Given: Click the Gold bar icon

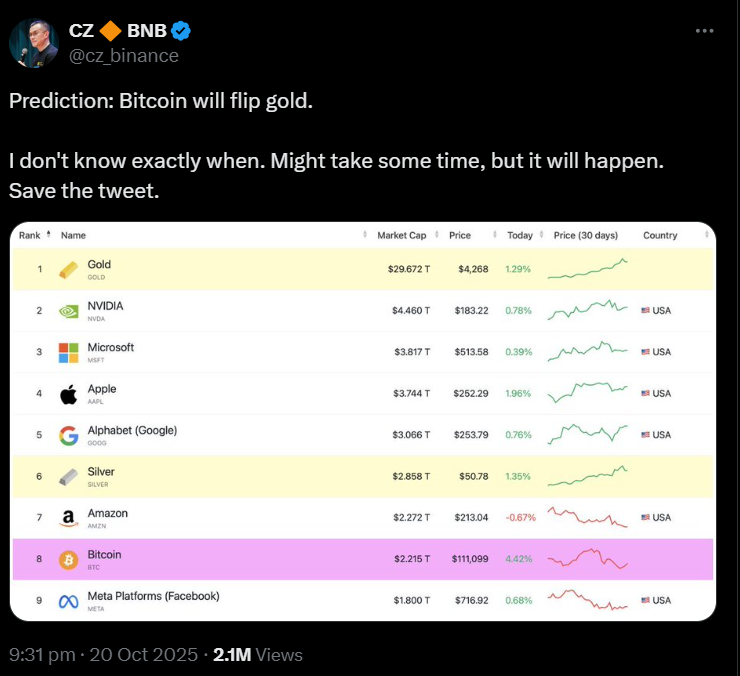Looking at the screenshot, I should [x=68, y=270].
